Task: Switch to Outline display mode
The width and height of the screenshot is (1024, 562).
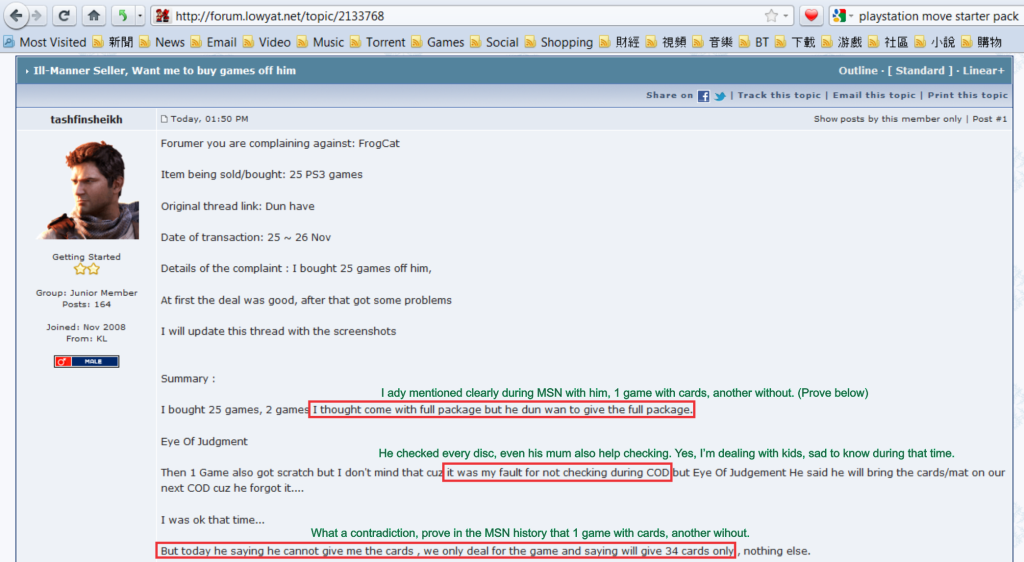Action: coord(857,71)
